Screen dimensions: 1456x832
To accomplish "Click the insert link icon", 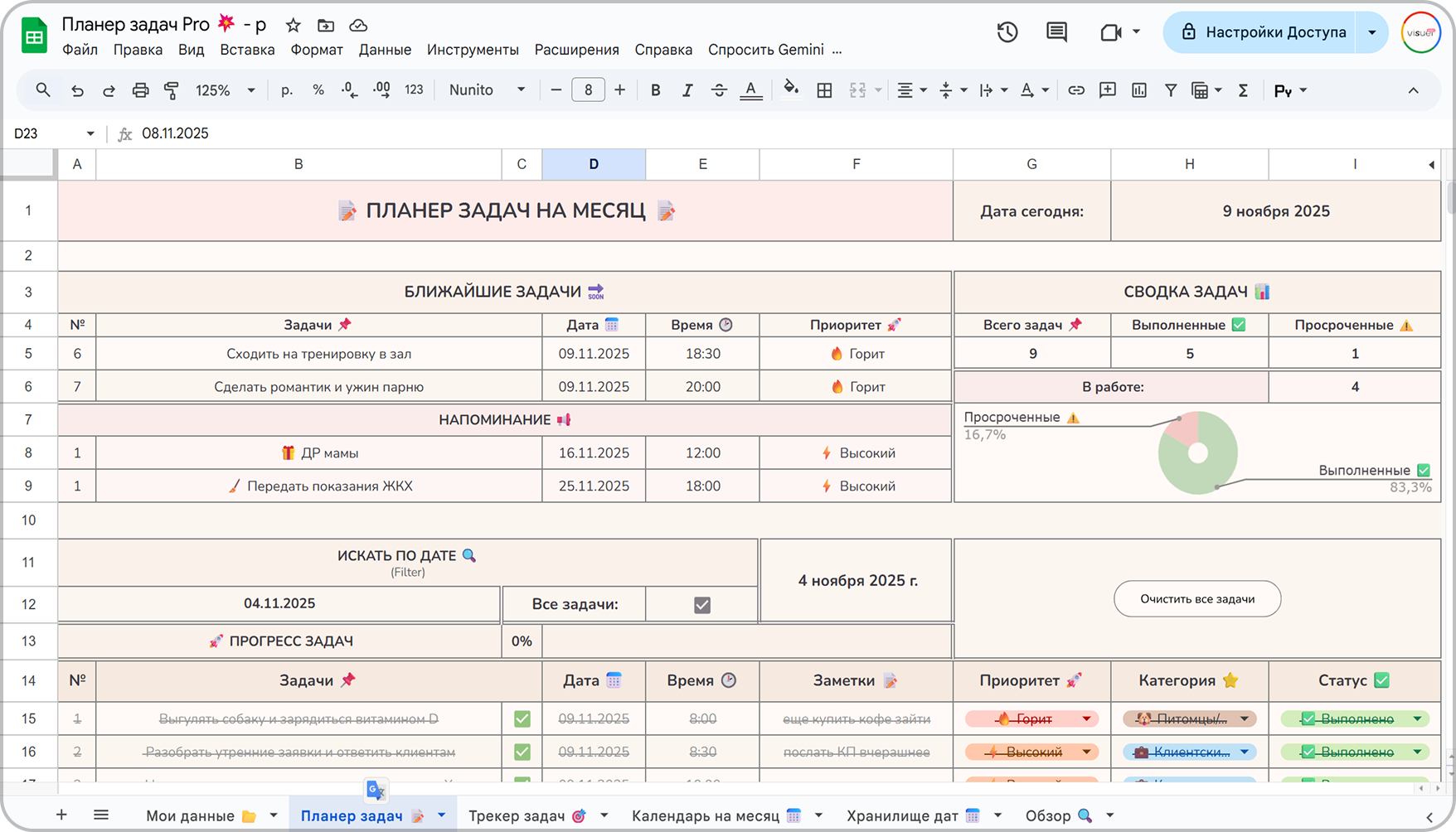I will (1075, 90).
